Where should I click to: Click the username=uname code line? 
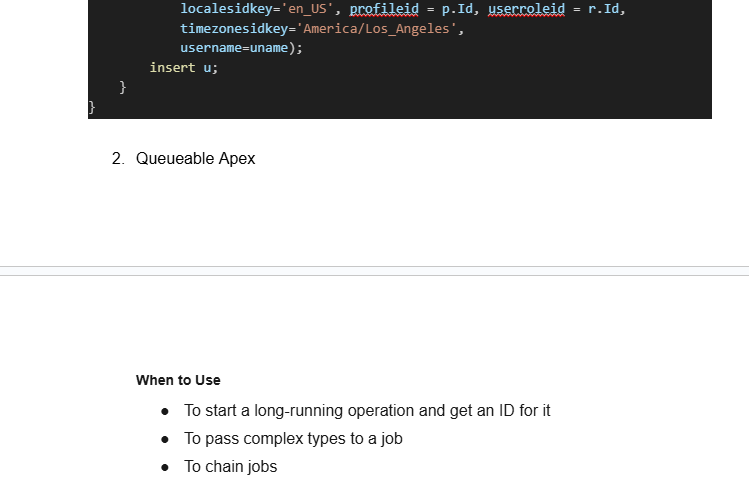click(x=241, y=48)
